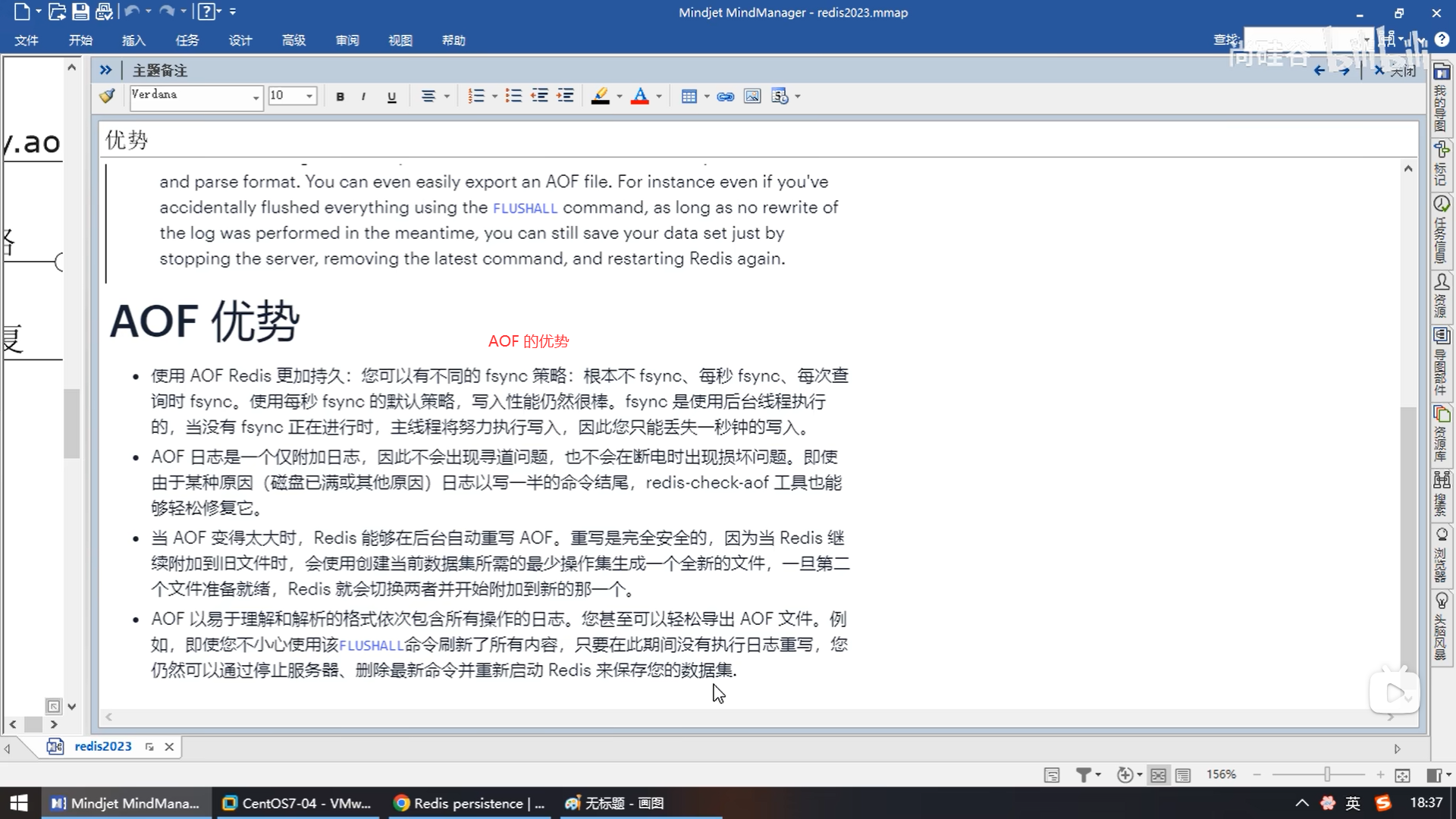The width and height of the screenshot is (1456, 819).
Task: Select the redis2023 document tab
Action: (x=102, y=746)
